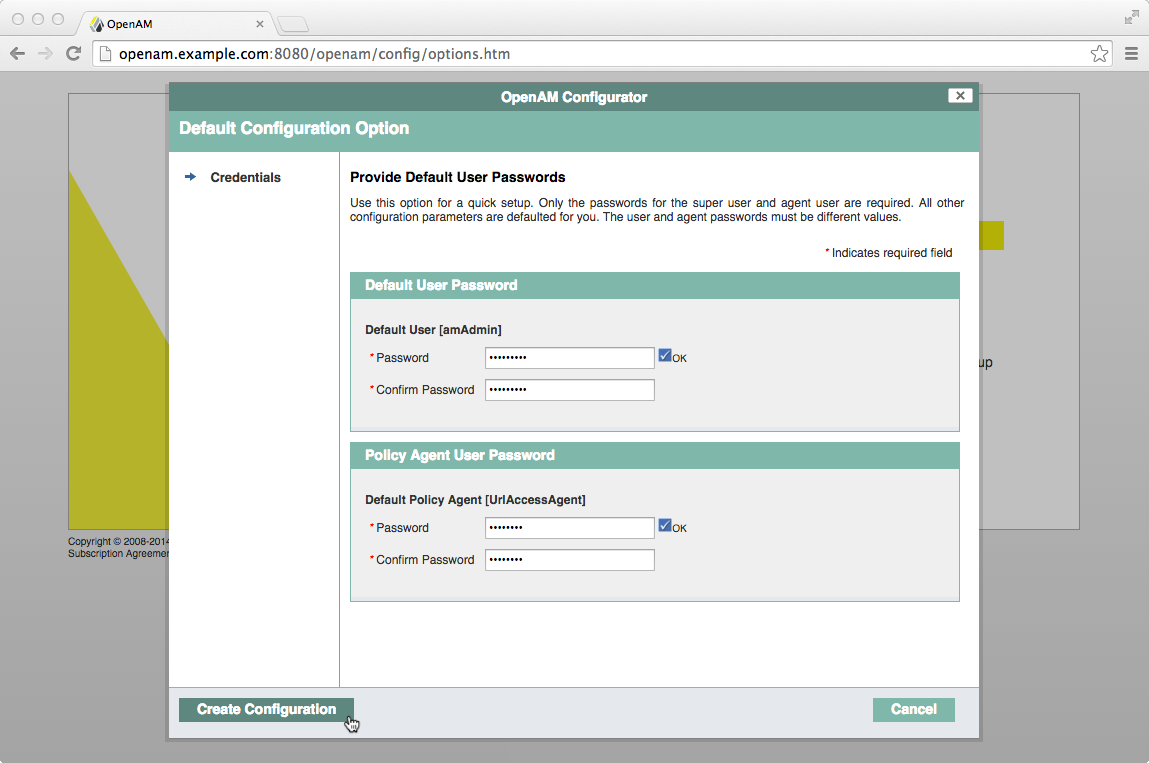Click the page icon in address bar
The height and width of the screenshot is (763, 1149).
click(105, 54)
